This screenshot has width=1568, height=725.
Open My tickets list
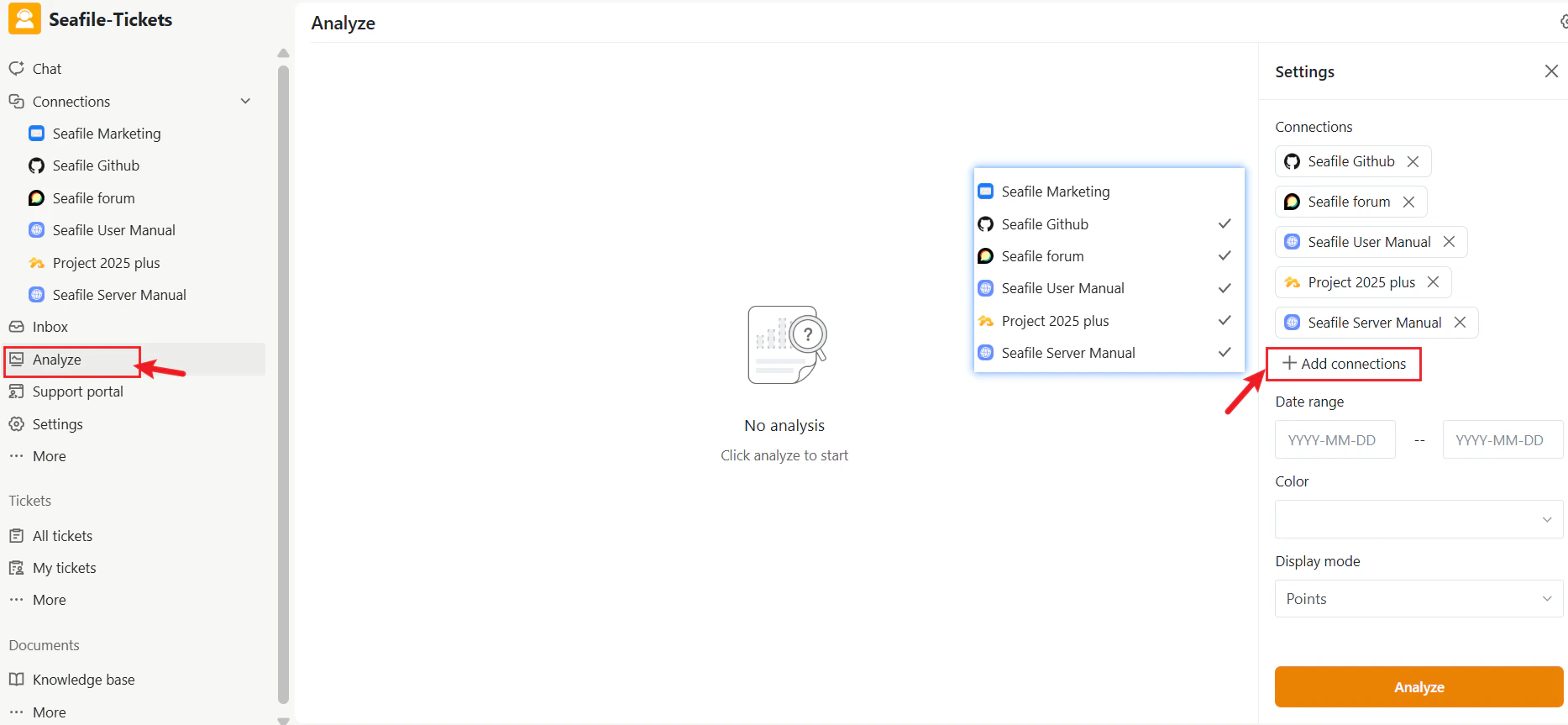[65, 568]
